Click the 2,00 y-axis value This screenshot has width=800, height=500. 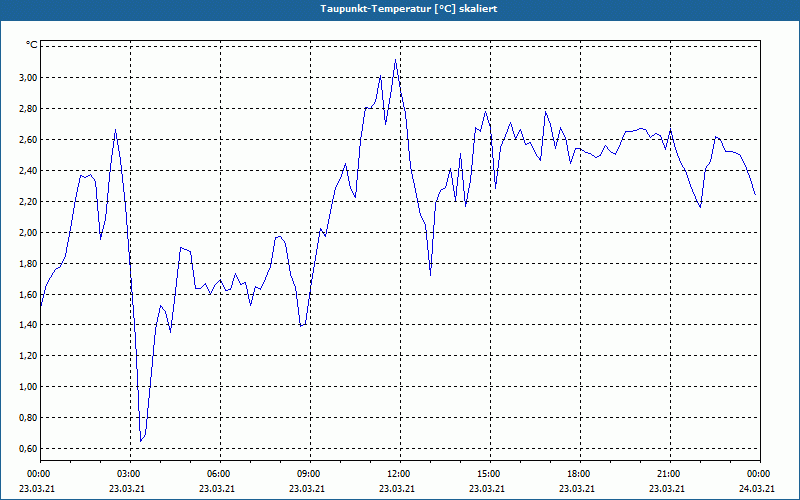pyautogui.click(x=29, y=232)
